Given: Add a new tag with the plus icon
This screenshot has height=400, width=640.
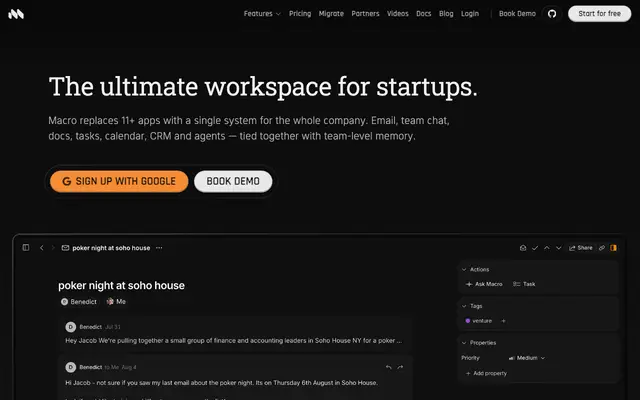Looking at the screenshot, I should (503, 321).
